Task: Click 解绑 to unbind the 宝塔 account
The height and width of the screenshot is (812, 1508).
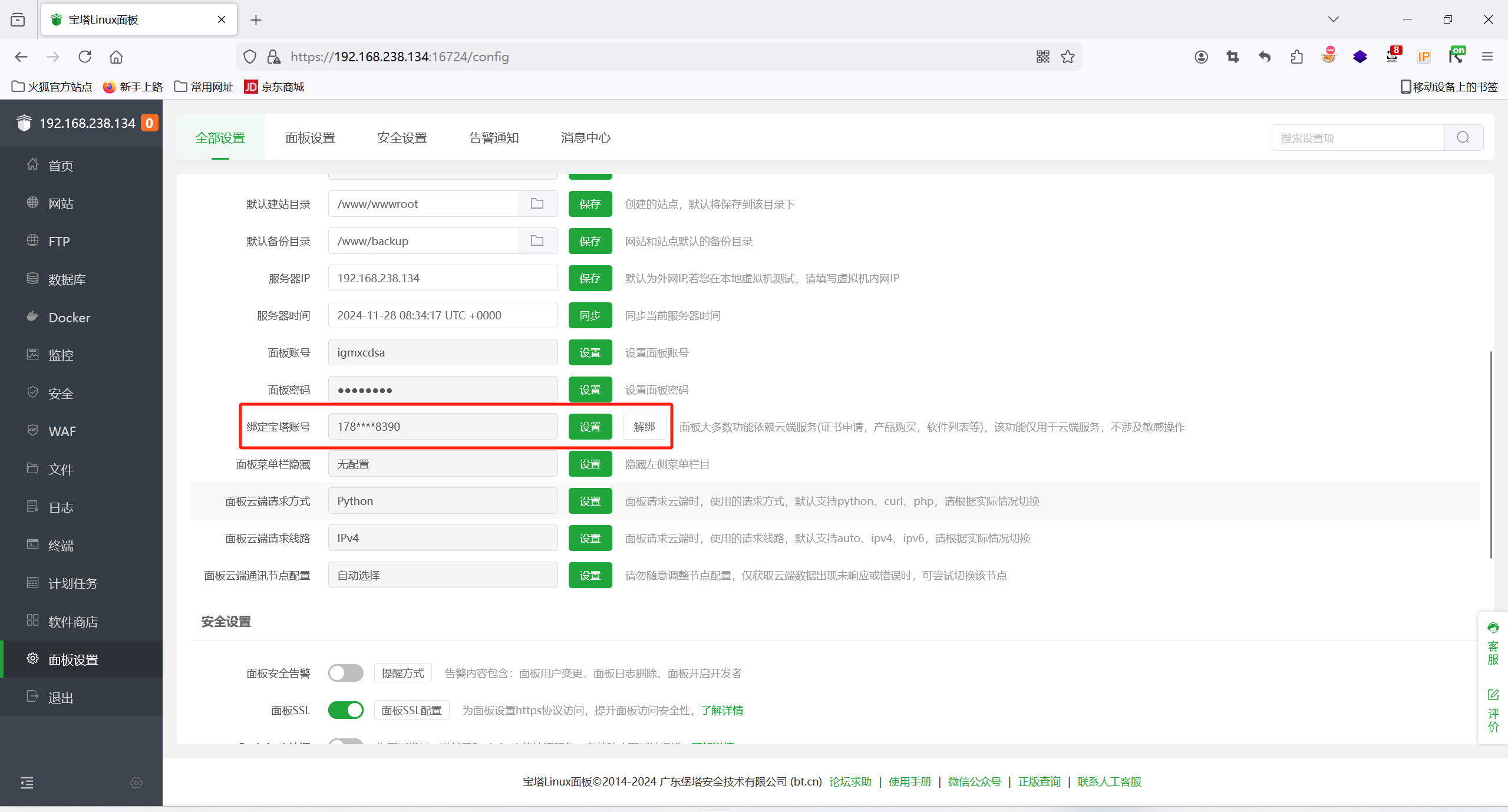Action: (644, 427)
